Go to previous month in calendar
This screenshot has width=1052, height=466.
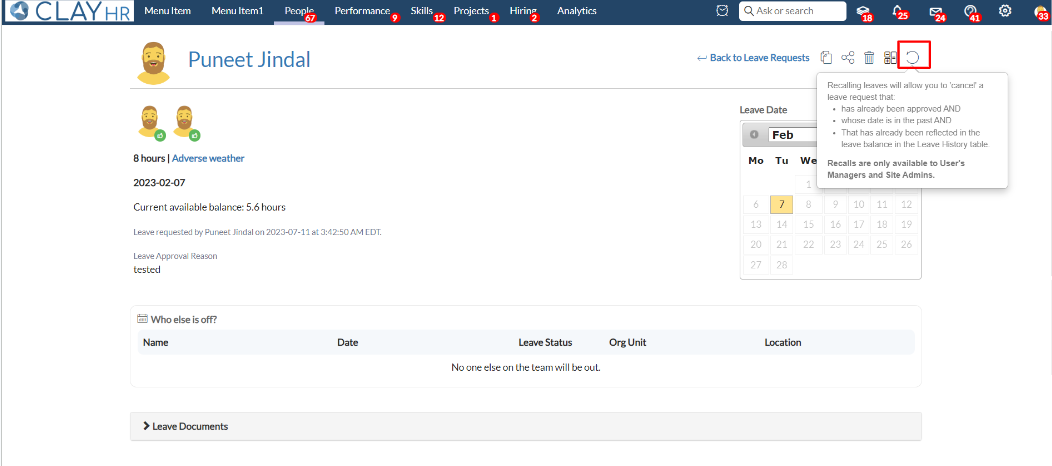(754, 135)
